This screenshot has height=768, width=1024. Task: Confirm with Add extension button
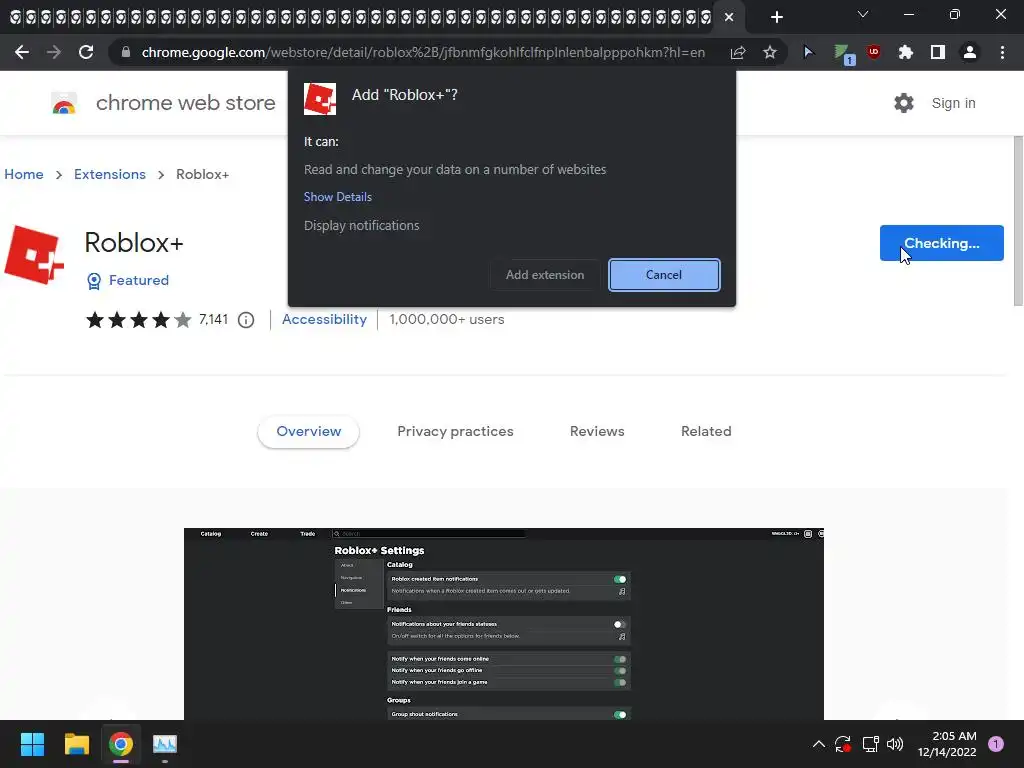(545, 275)
